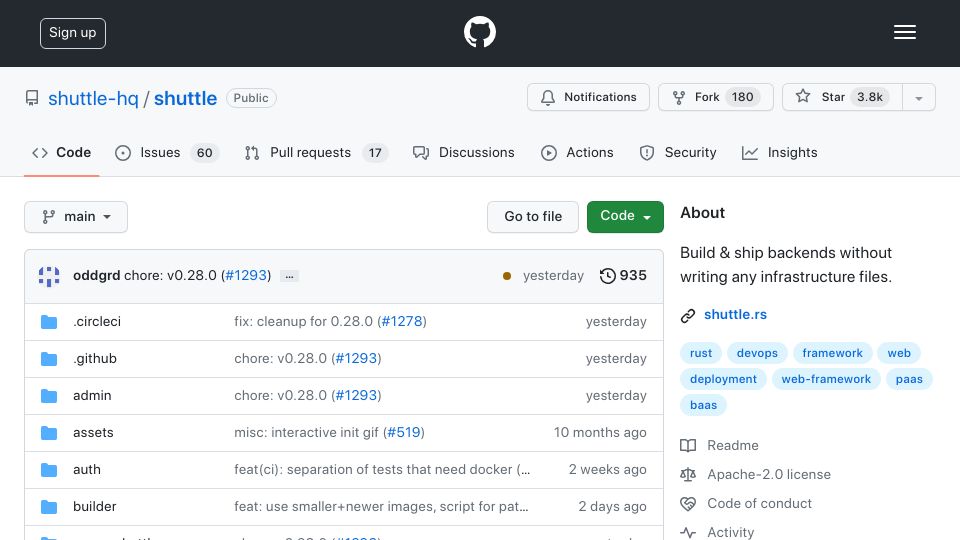
Task: Select the baas topic tag
Action: pos(703,405)
